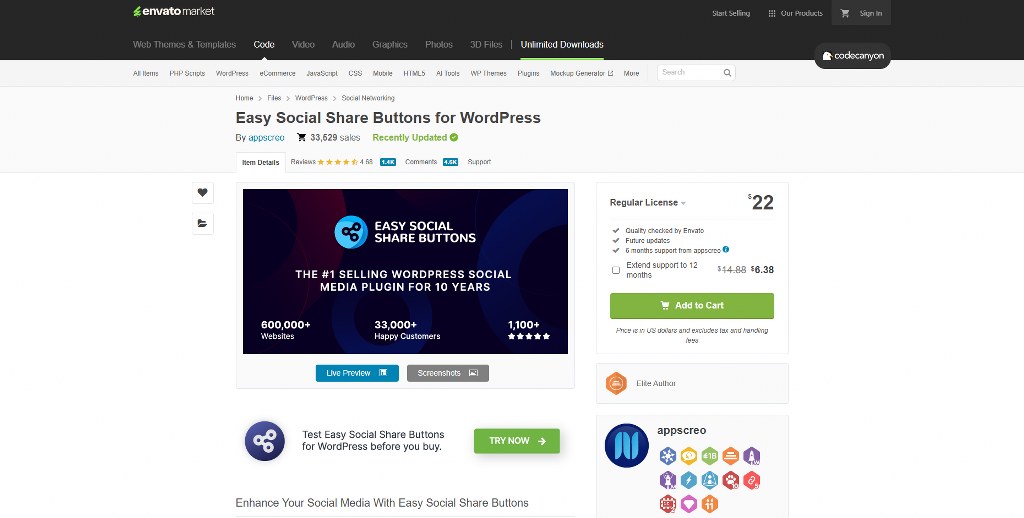Click the Envato Market logo
Image resolution: width=1024 pixels, height=518 pixels.
(x=174, y=11)
